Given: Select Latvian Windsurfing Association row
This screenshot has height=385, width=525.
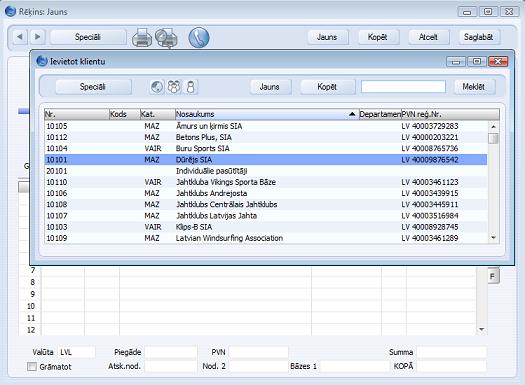Looking at the screenshot, I should 266,238.
